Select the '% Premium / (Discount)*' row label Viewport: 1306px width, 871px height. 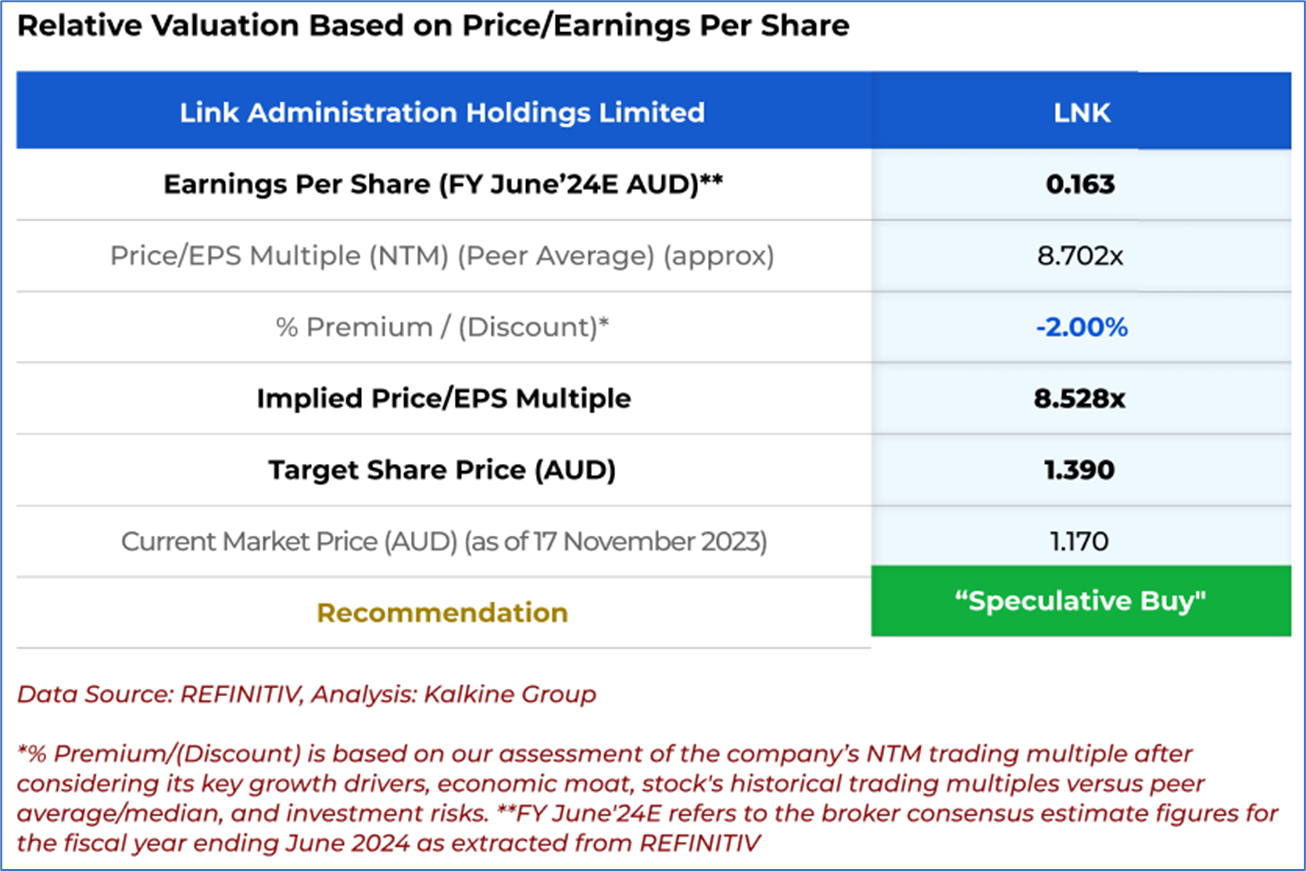[442, 327]
